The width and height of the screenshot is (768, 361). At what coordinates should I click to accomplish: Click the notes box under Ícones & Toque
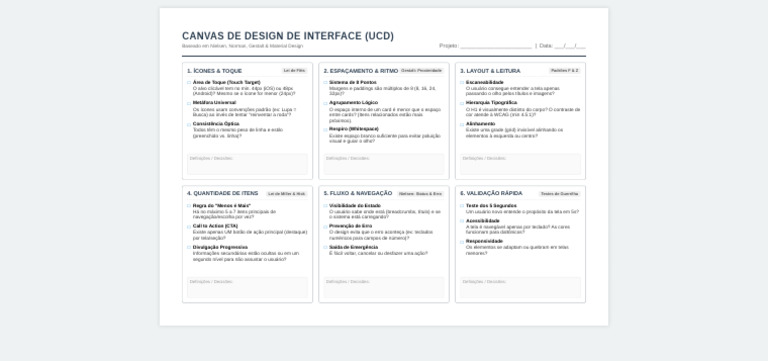pos(247,164)
